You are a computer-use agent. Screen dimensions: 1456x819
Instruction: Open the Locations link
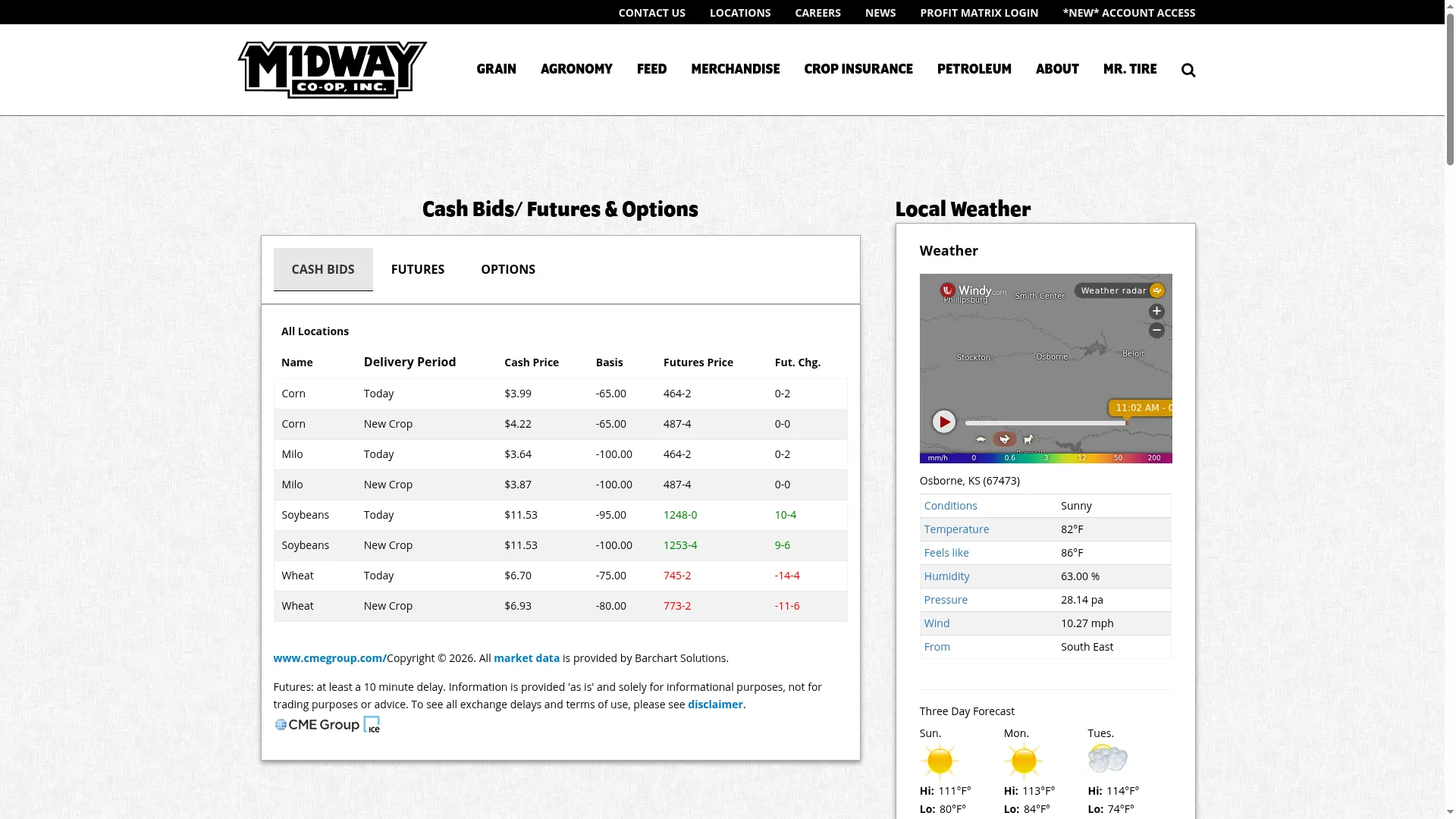[740, 13]
